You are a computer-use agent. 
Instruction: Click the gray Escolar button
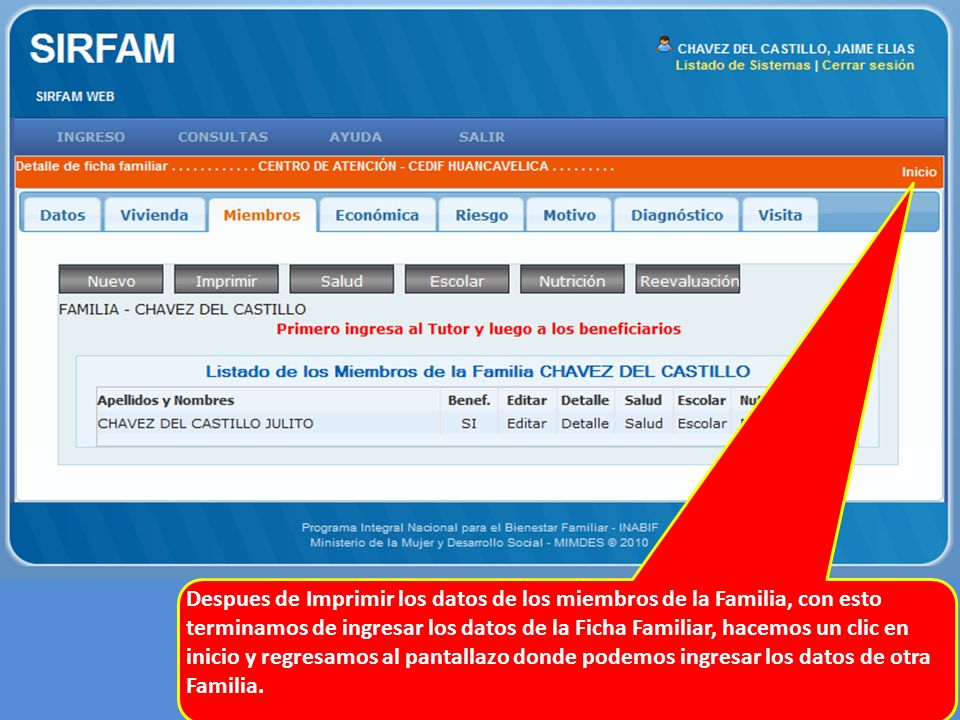coord(457,281)
